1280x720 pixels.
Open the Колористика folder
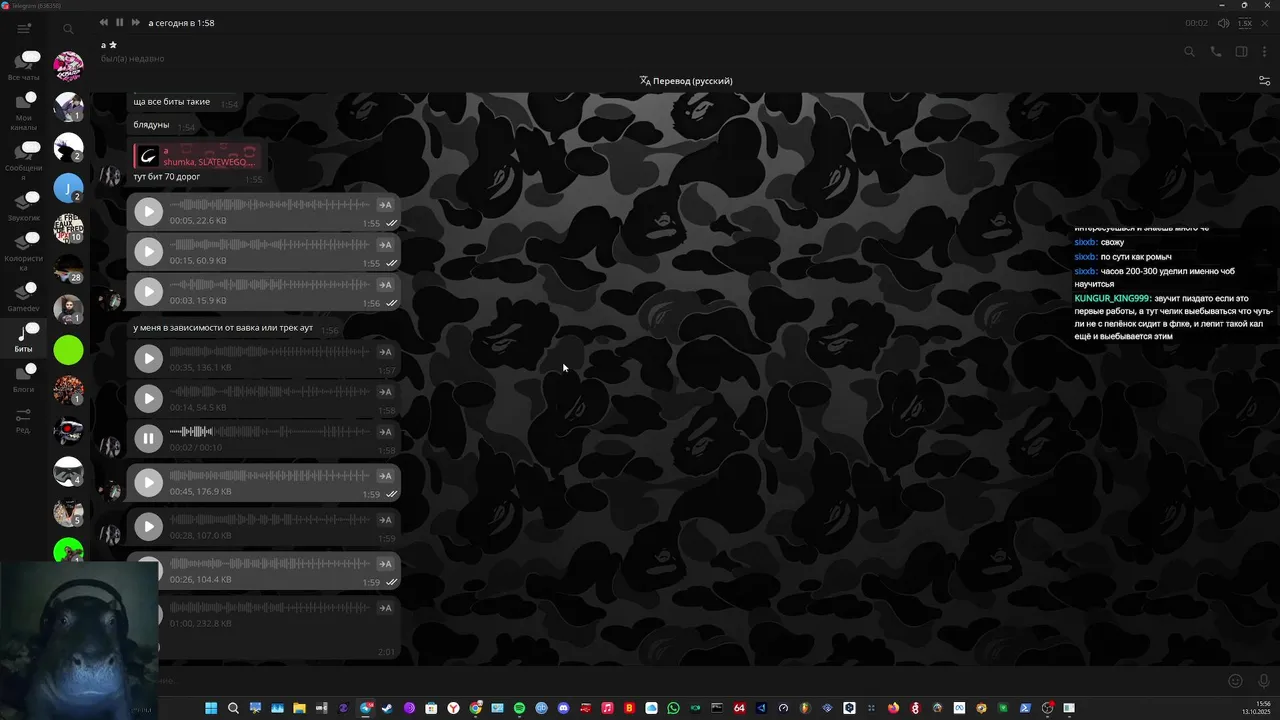click(24, 252)
